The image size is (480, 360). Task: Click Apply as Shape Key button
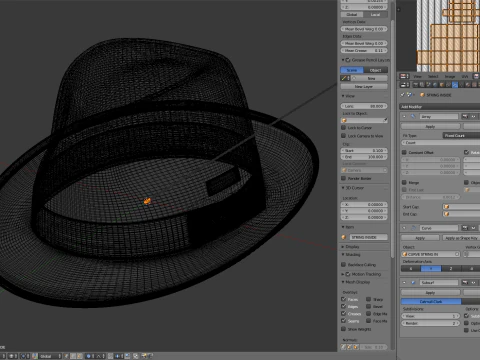[461, 238]
